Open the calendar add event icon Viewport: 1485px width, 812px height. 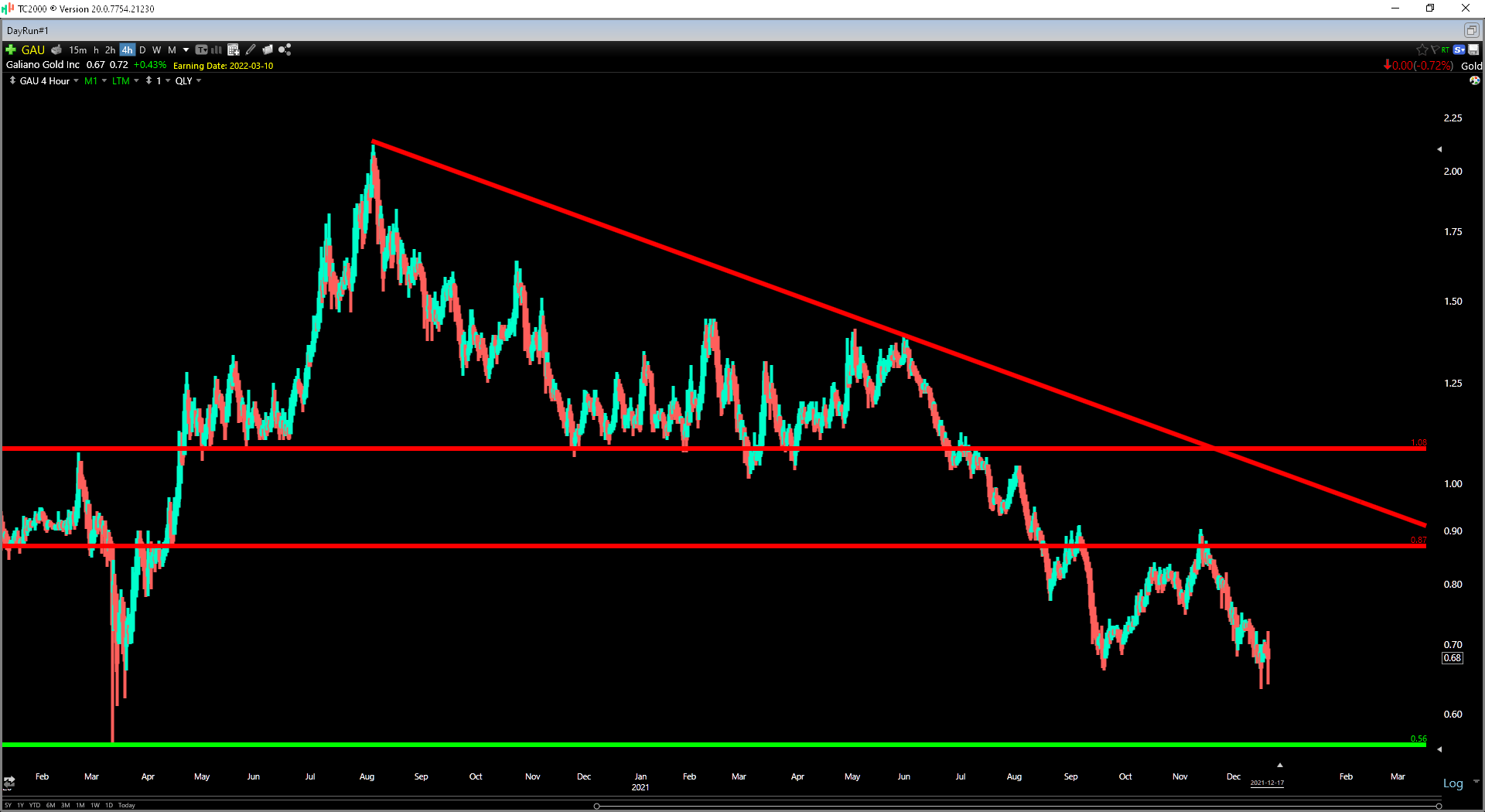[234, 49]
